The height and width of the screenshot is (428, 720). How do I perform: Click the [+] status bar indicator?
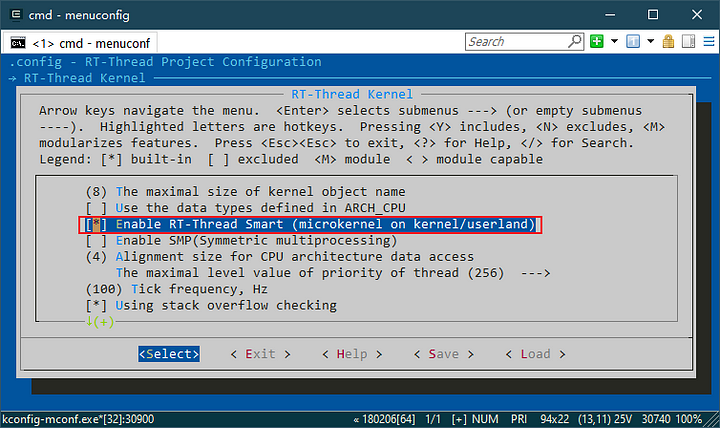pyautogui.click(x=459, y=419)
